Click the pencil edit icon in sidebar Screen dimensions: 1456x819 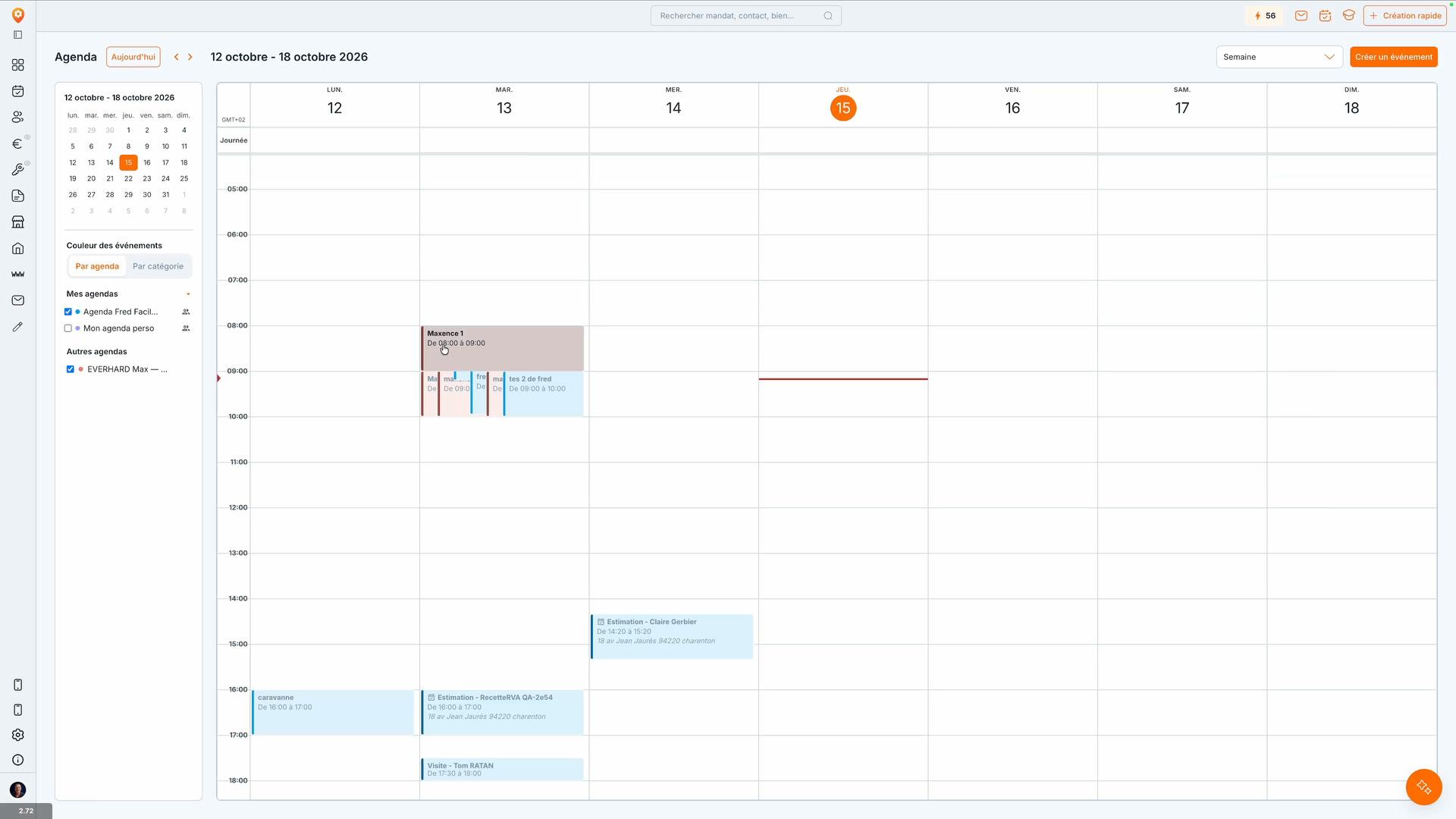click(x=18, y=327)
